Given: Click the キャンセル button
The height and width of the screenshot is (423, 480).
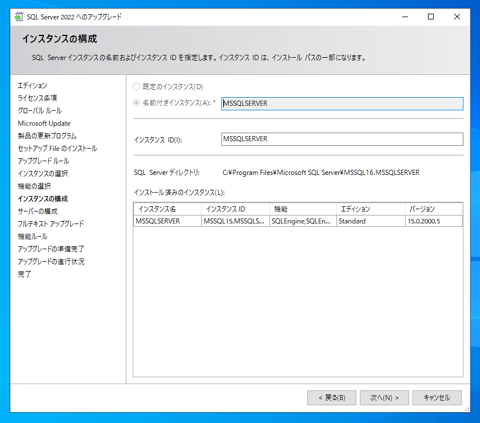Looking at the screenshot, I should pyautogui.click(x=437, y=398).
